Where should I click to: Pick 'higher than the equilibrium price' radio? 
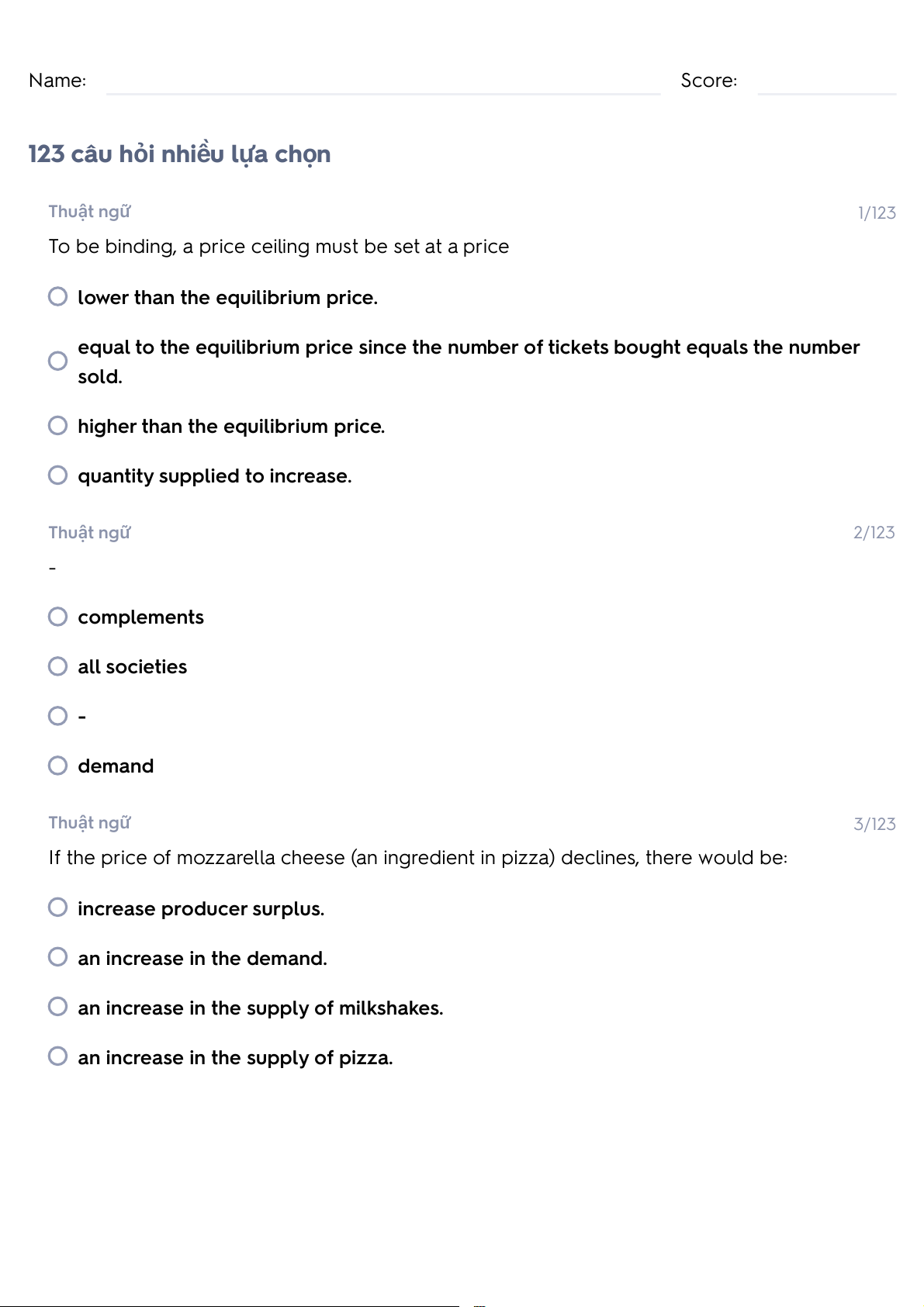(x=58, y=426)
